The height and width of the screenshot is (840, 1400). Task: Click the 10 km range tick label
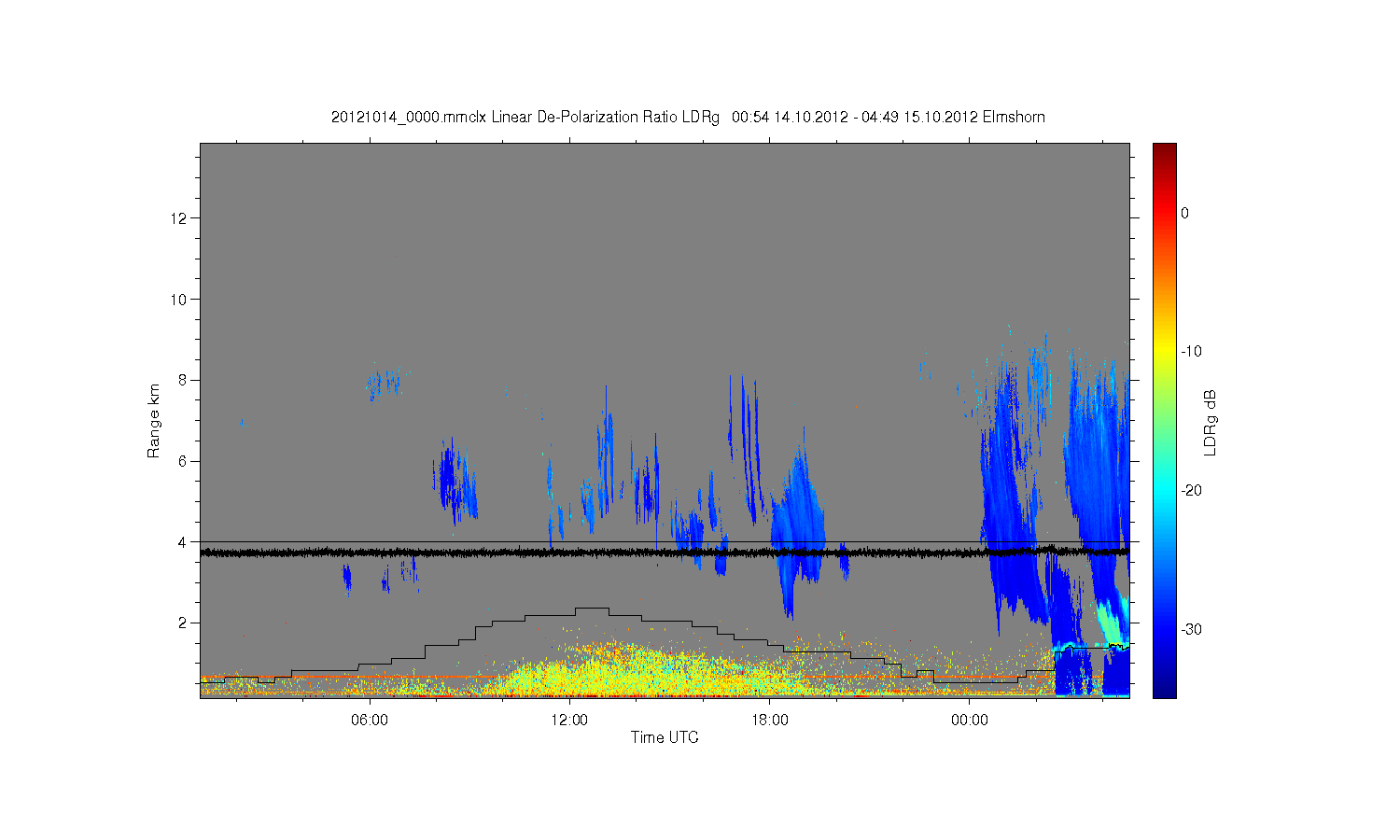[x=180, y=299]
